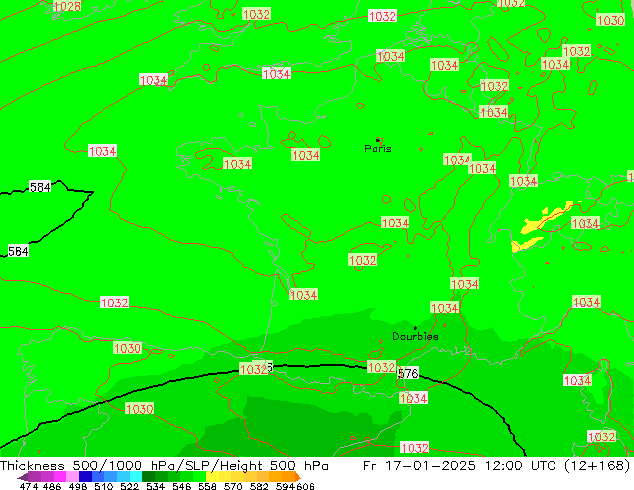Click the 1028 pressure label
The width and height of the screenshot is (634, 490).
[67, 6]
